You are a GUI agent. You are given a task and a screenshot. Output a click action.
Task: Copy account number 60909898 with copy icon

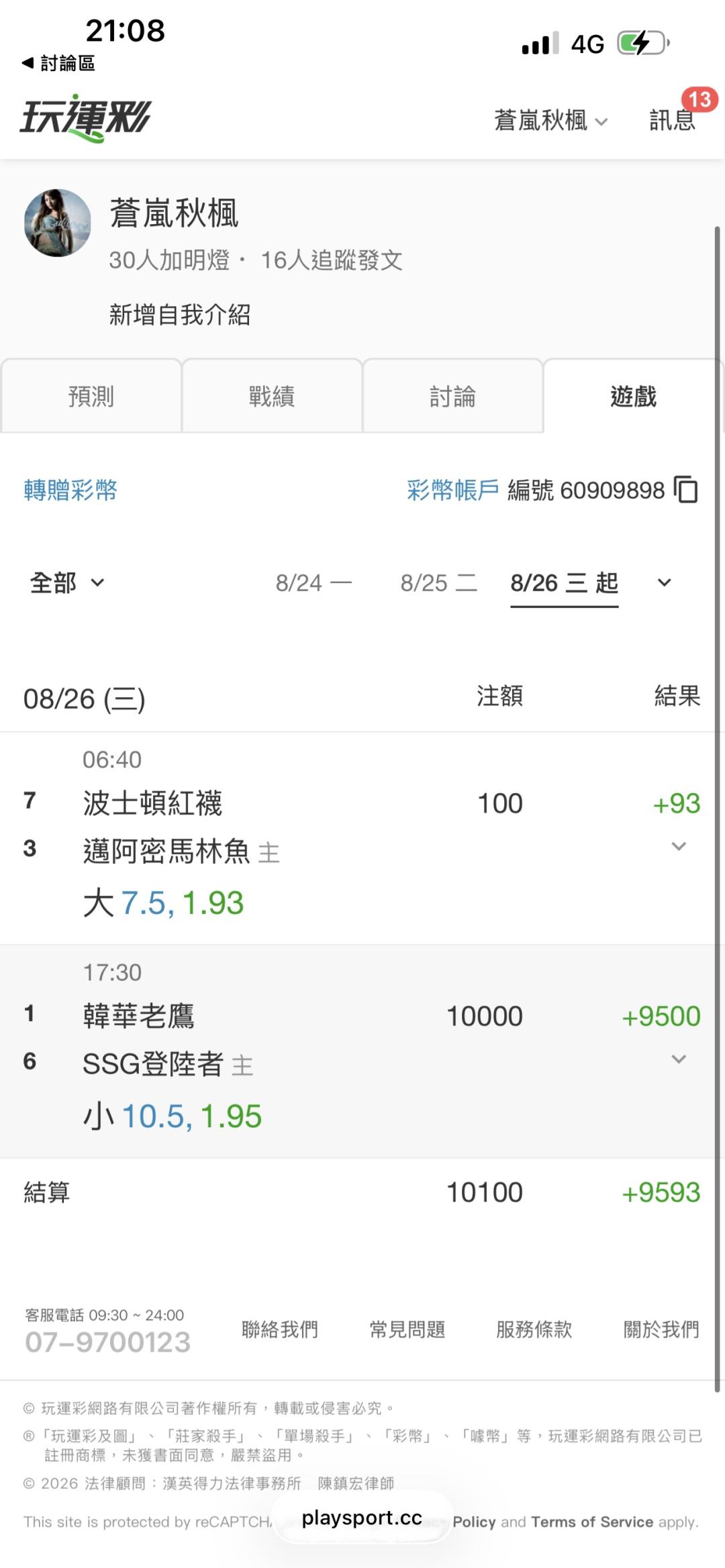pos(686,490)
